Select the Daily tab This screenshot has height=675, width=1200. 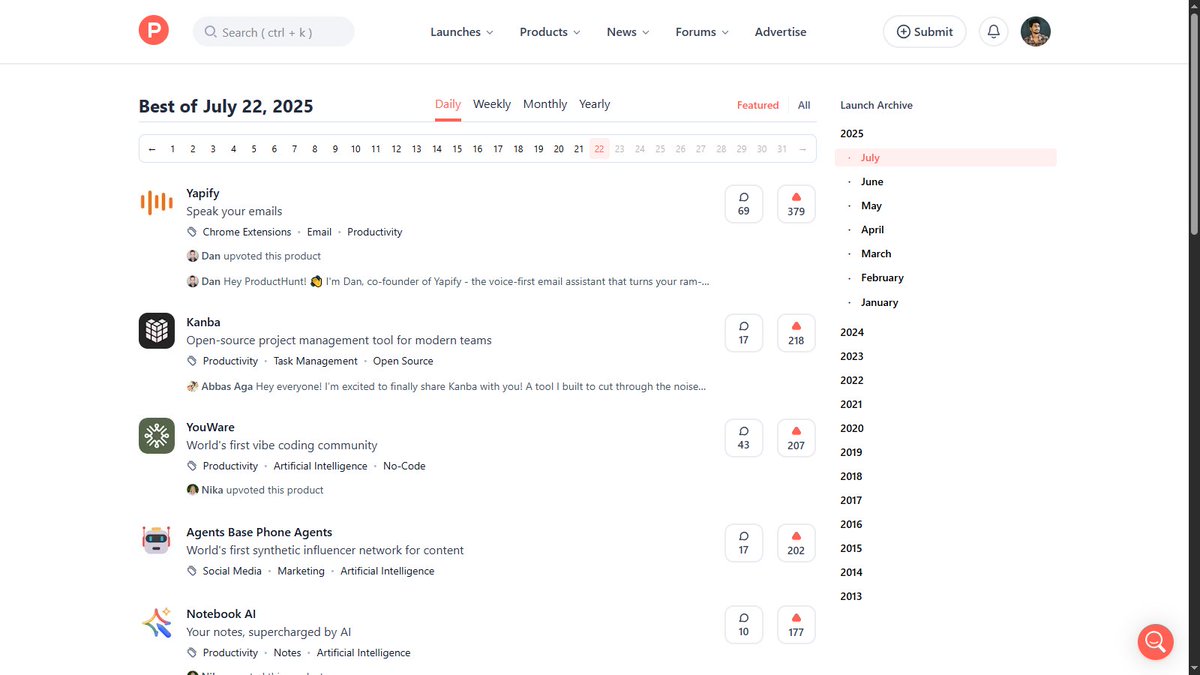[x=448, y=104]
